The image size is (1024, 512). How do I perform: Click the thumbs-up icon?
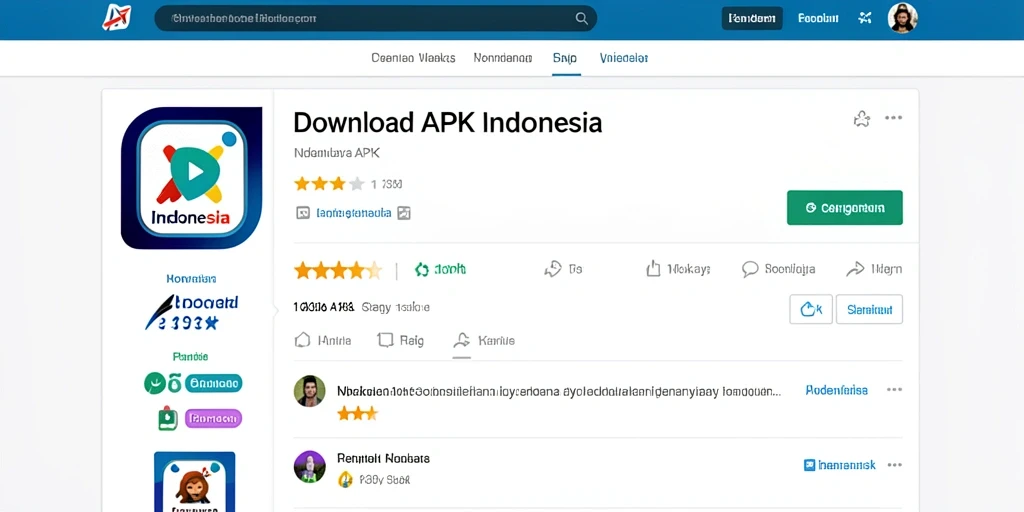click(x=553, y=269)
